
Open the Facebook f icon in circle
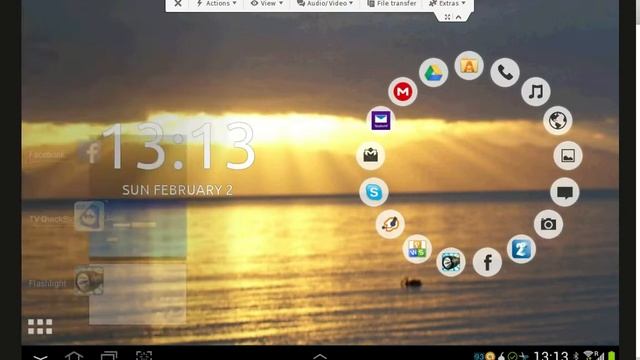[x=487, y=262]
